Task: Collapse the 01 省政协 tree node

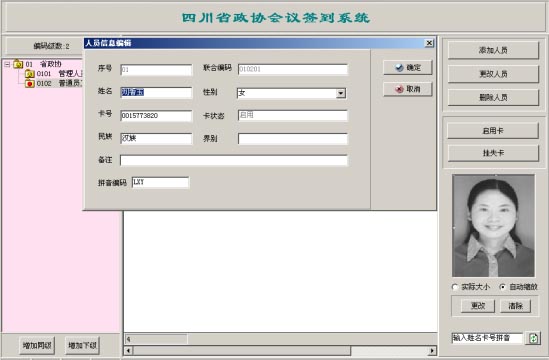Action: pyautogui.click(x=7, y=64)
